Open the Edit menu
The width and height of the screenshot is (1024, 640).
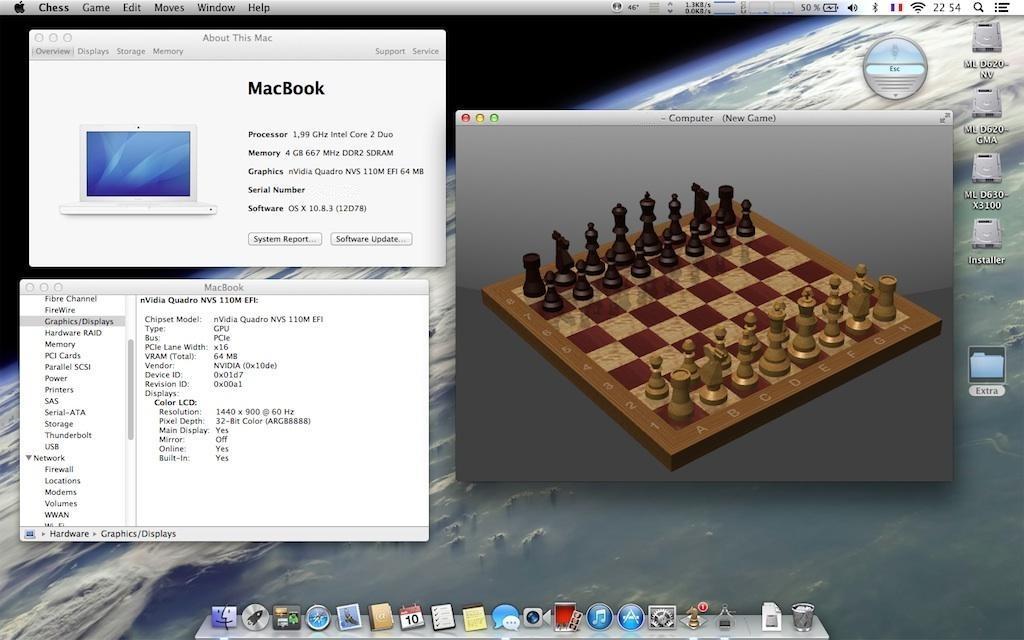(x=132, y=7)
